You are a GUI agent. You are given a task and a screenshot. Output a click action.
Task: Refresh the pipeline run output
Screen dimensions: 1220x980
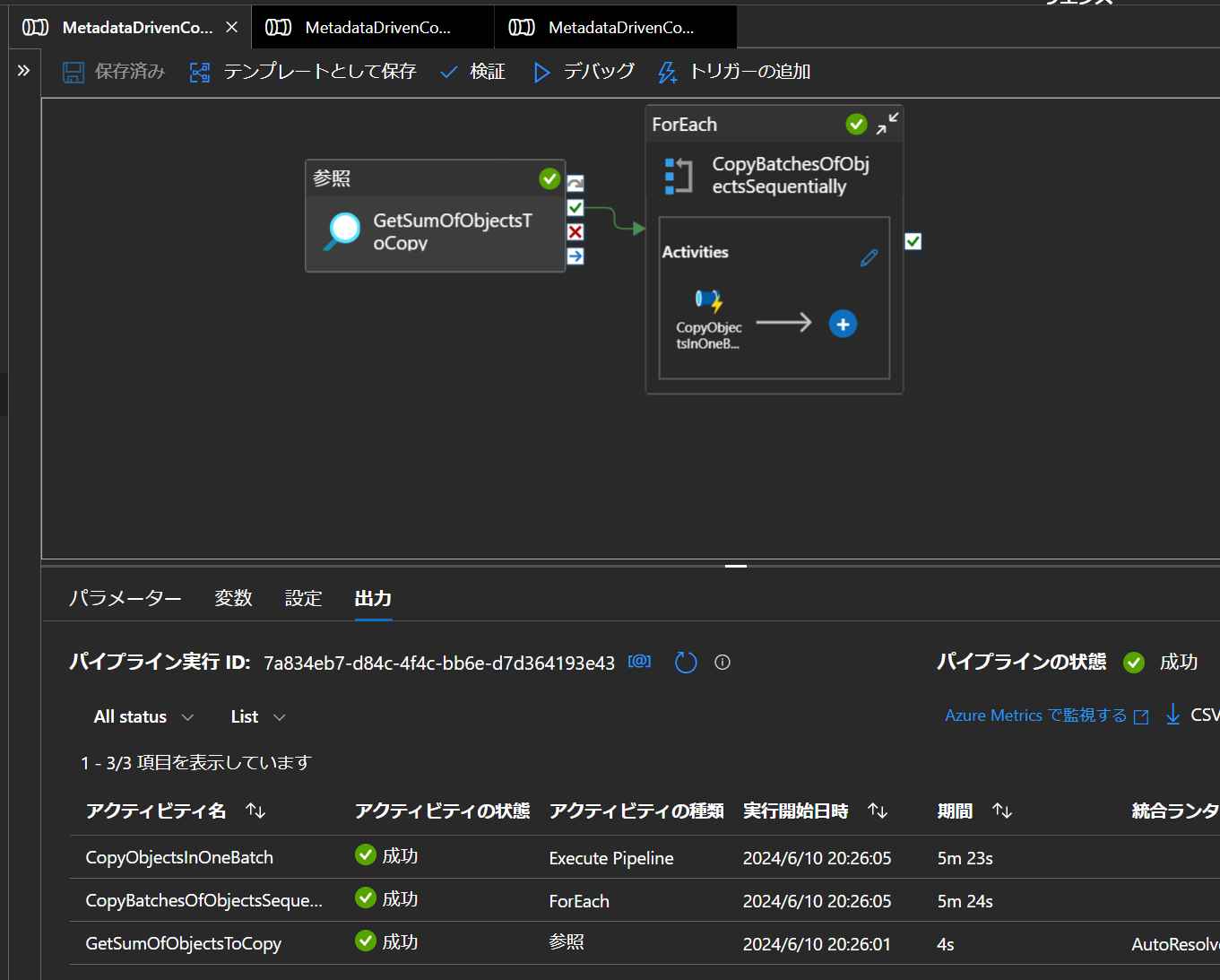pos(686,663)
